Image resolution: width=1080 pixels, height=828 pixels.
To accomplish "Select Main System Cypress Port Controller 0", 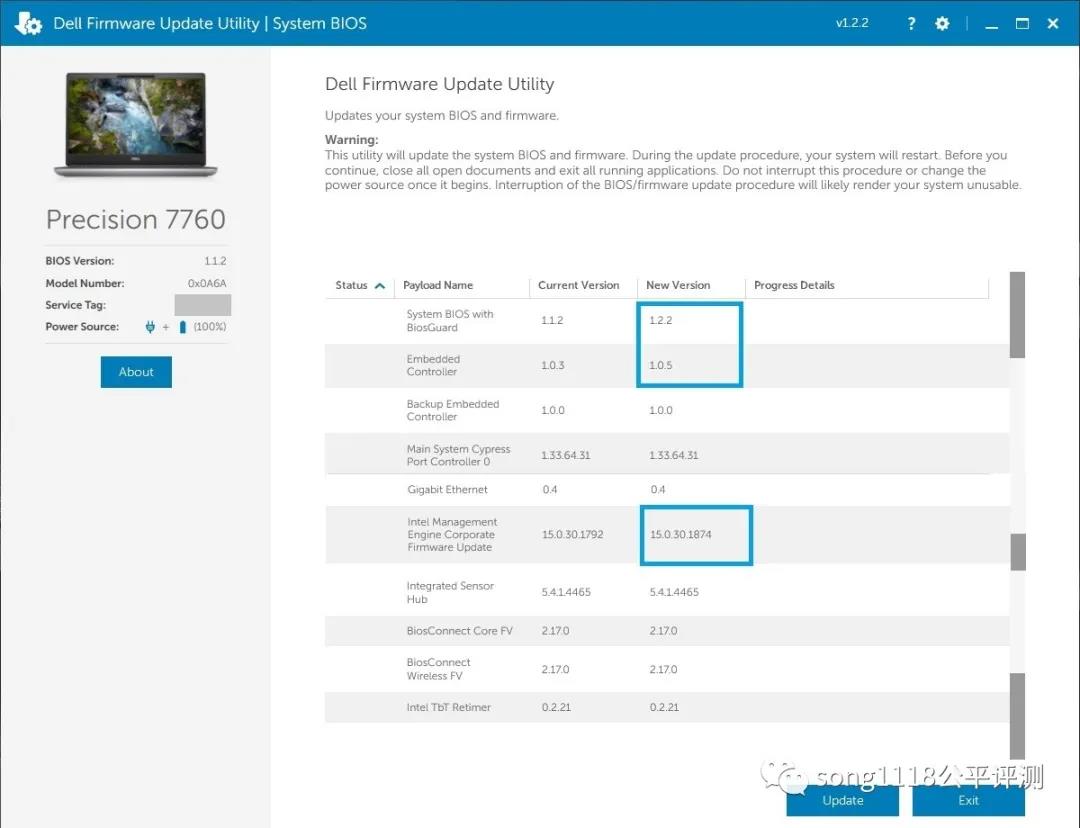I will point(458,455).
